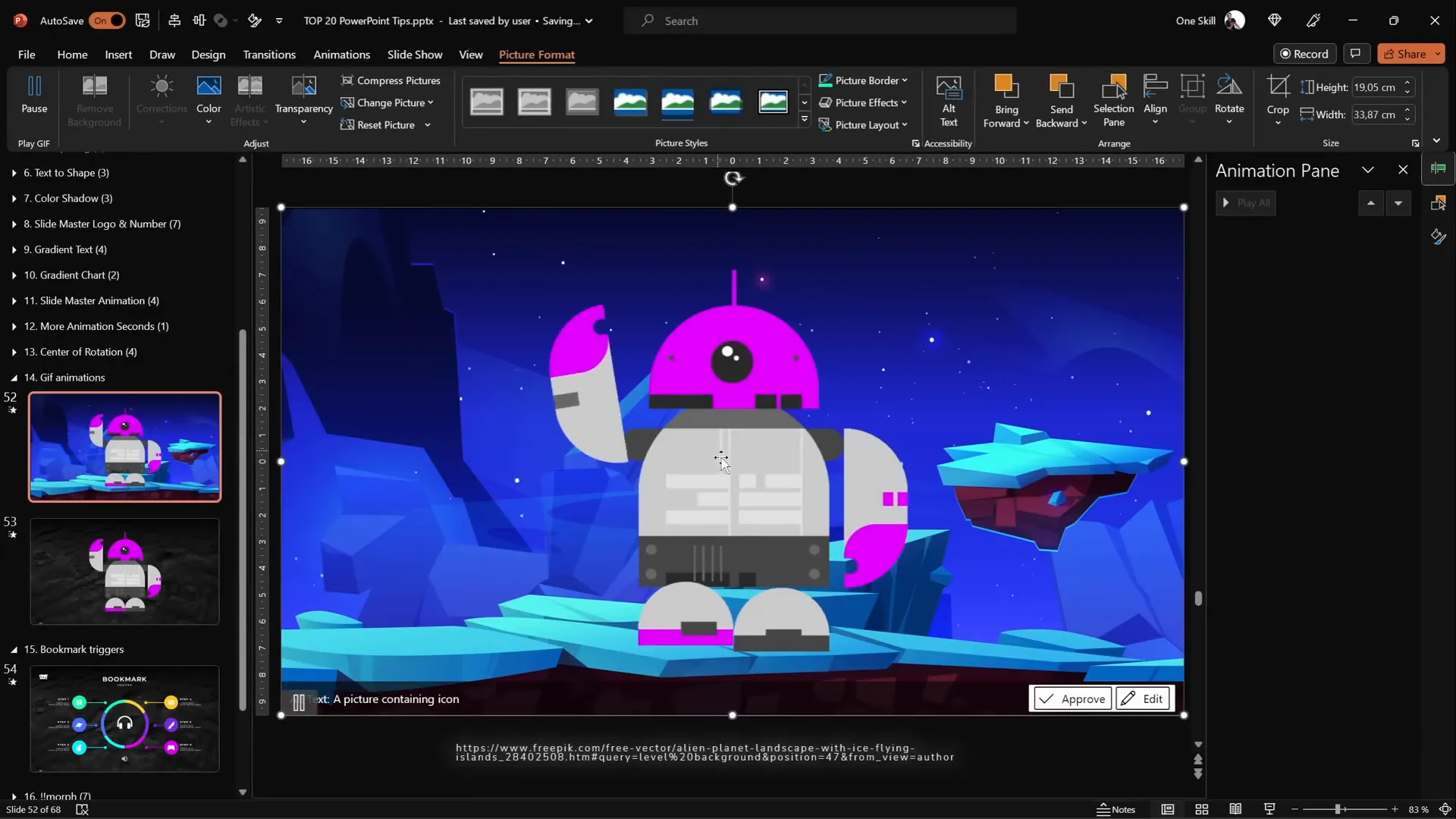Toggle the Notes pane
The width and height of the screenshot is (1456, 819).
click(x=1116, y=809)
